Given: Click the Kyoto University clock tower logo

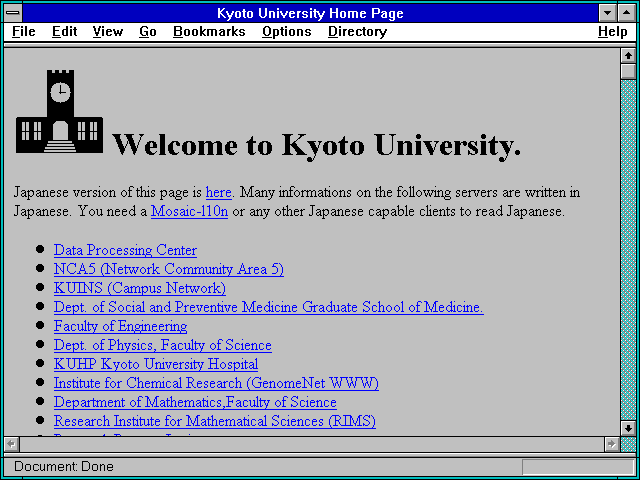Looking at the screenshot, I should [x=60, y=111].
